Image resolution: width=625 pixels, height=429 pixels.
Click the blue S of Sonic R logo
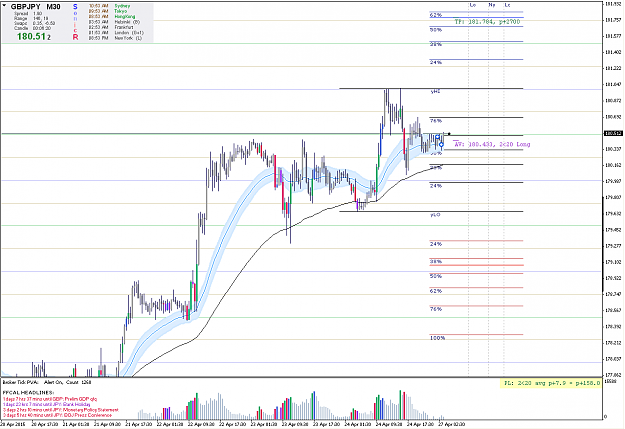75,7
